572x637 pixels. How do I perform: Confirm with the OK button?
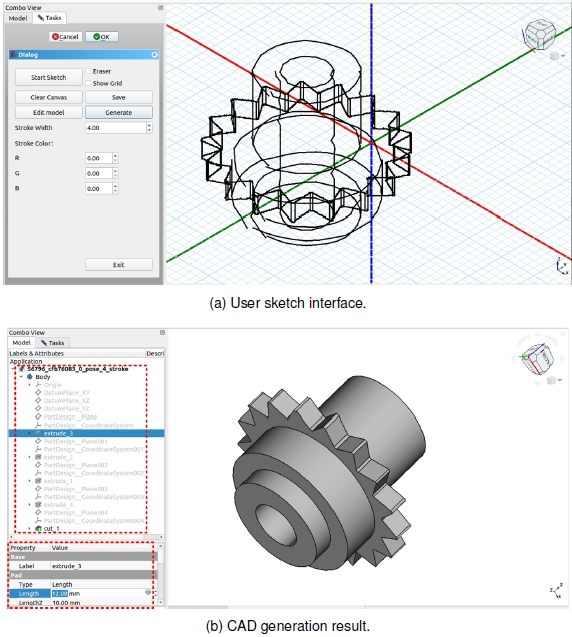102,37
